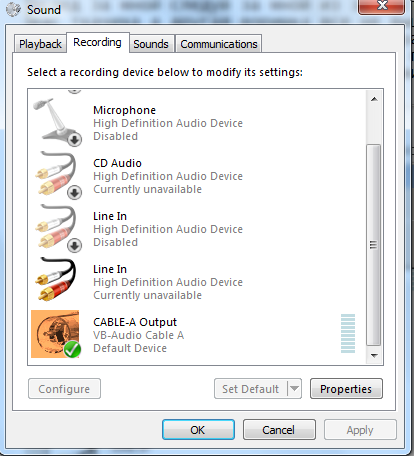Viewport: 414px width, 456px height.
Task: Click the scrollbar down arrow
Action: coord(374,356)
